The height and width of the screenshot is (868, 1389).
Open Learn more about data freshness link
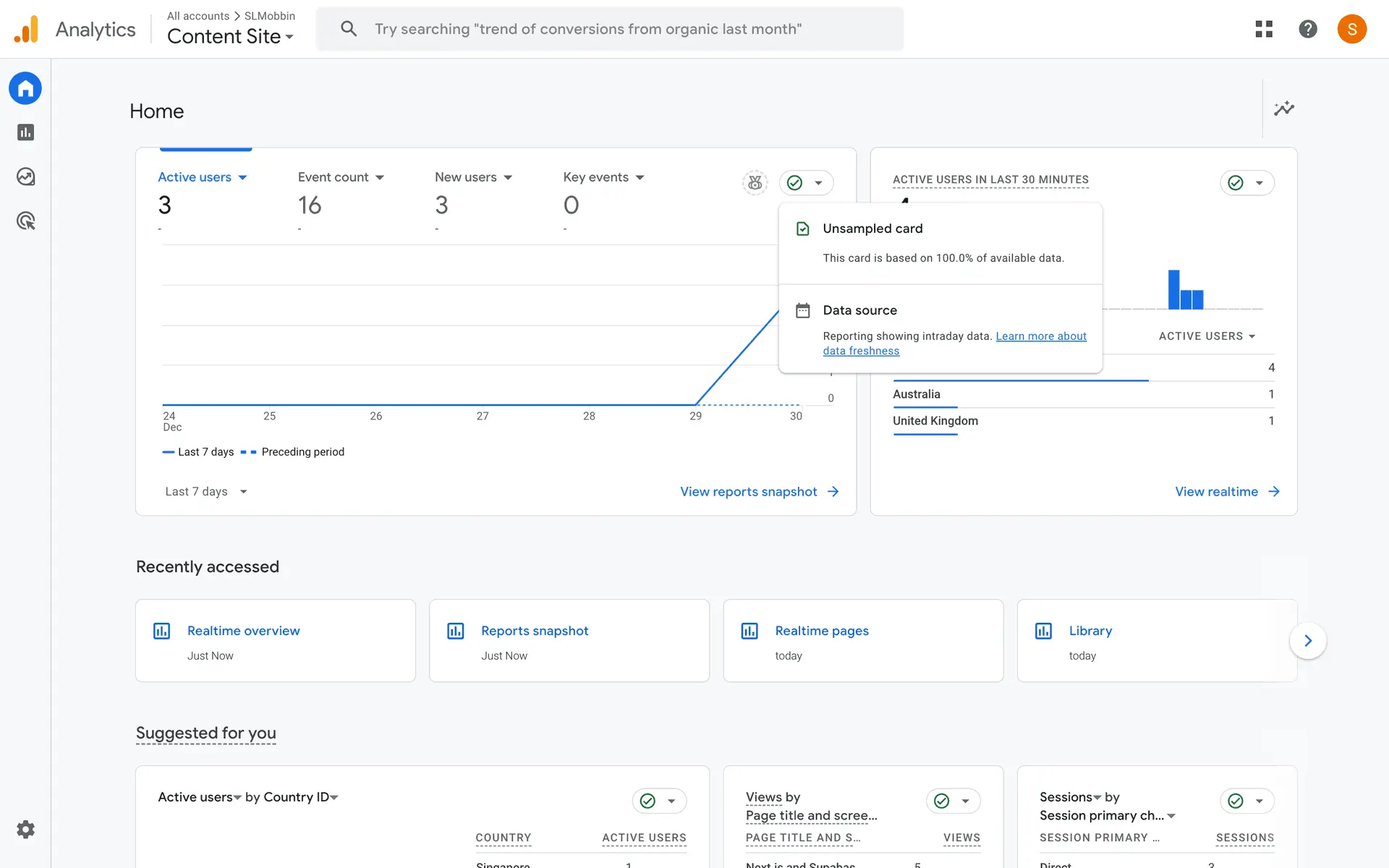click(x=1040, y=336)
